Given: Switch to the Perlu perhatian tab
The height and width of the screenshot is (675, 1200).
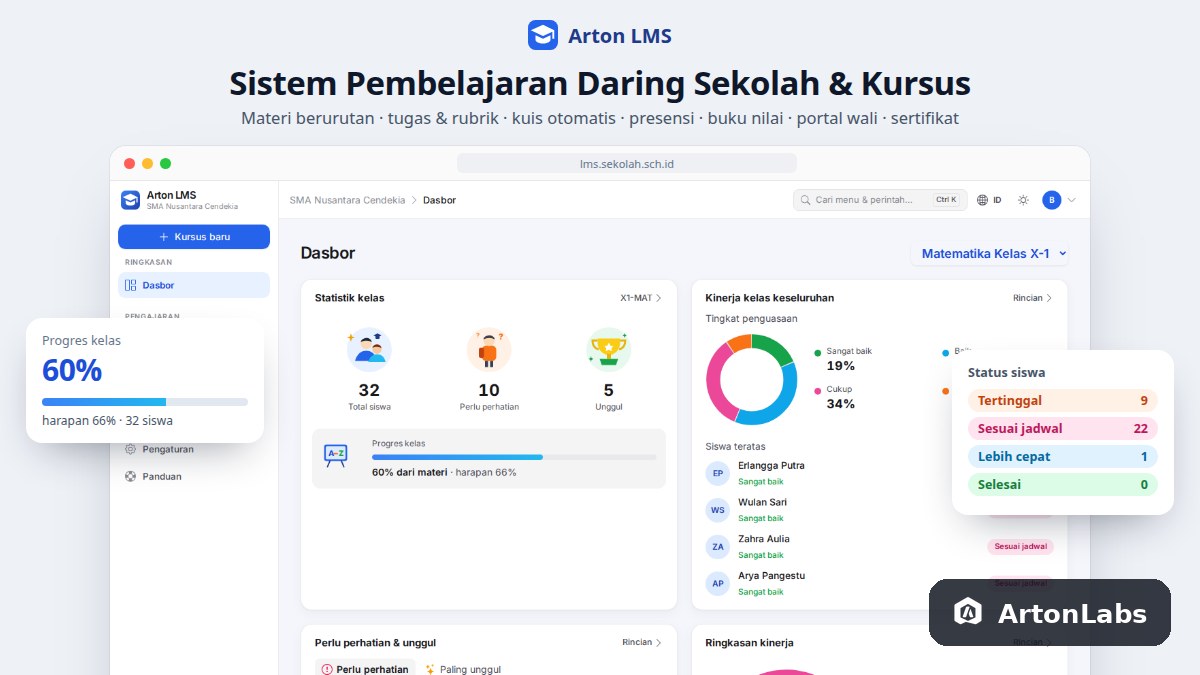Looking at the screenshot, I should pyautogui.click(x=365, y=669).
